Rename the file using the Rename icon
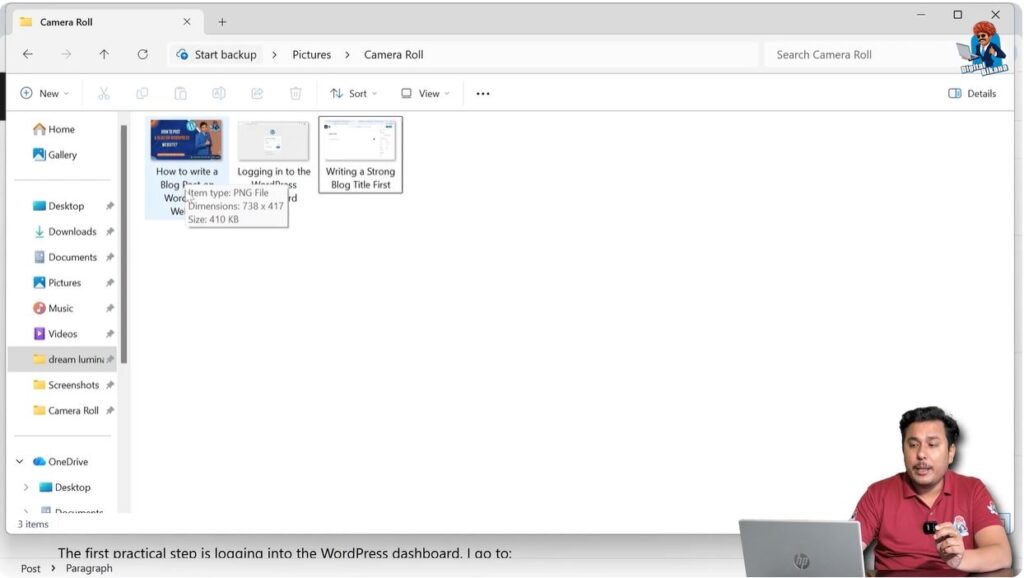This screenshot has height=578, width=1024. coord(219,93)
